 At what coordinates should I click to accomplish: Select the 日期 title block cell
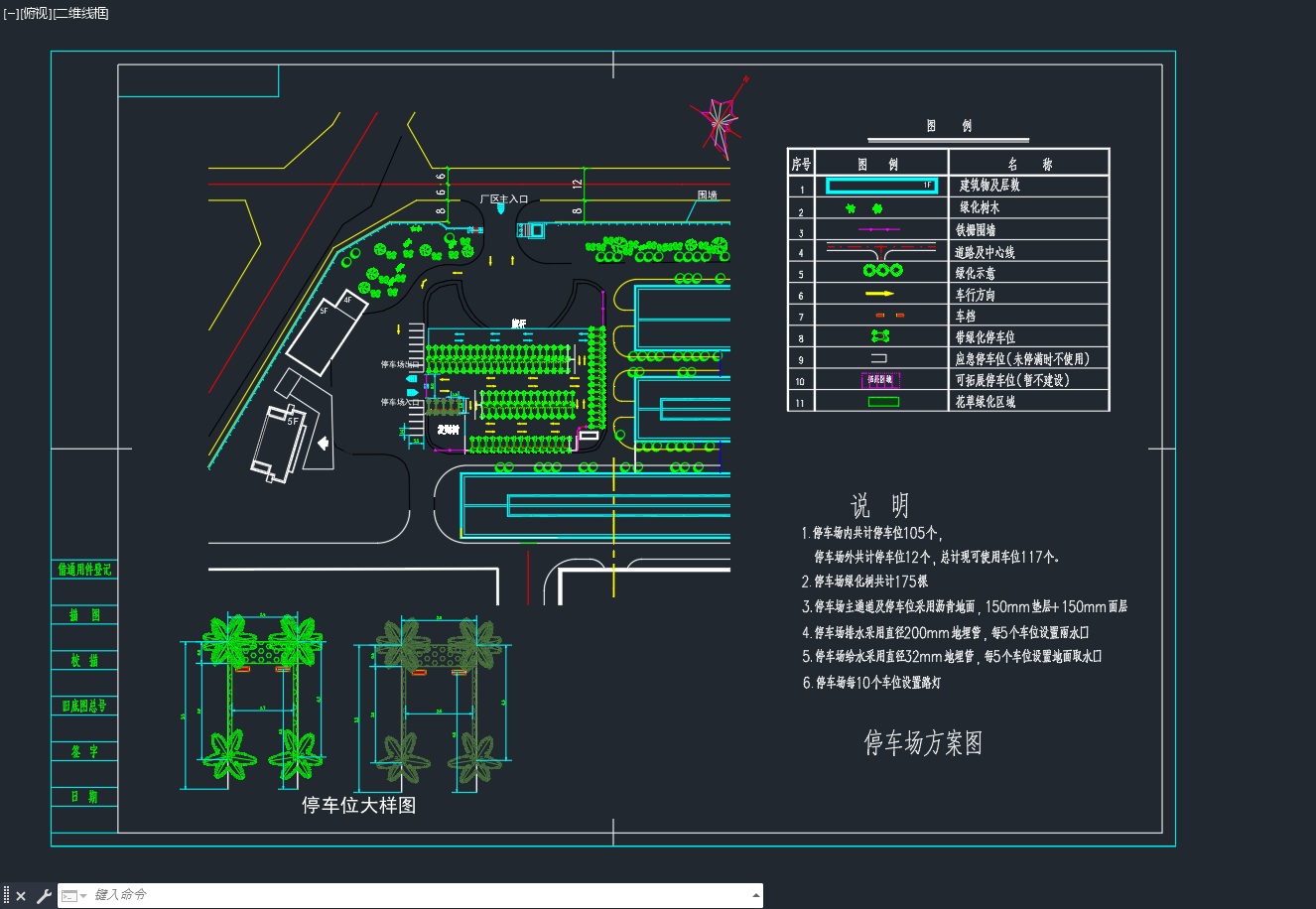(85, 796)
